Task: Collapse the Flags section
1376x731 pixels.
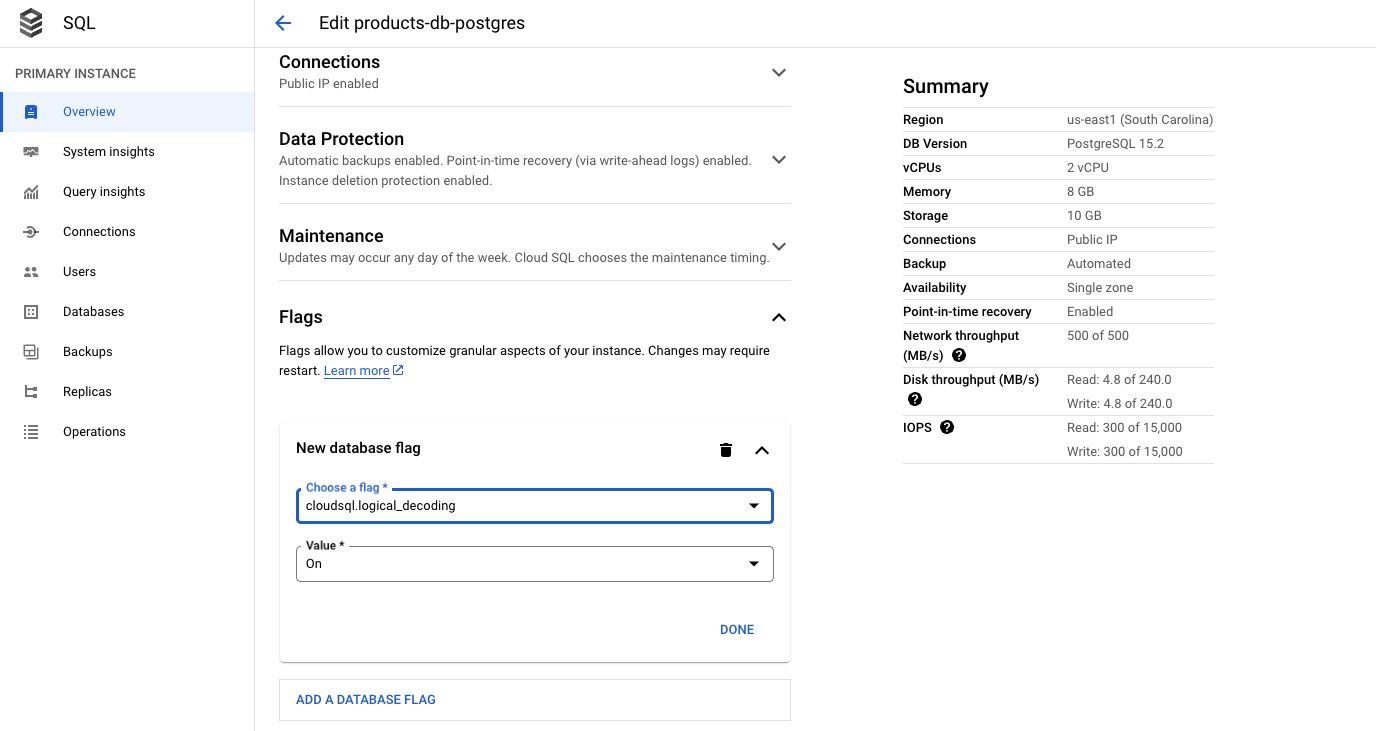Action: point(779,317)
